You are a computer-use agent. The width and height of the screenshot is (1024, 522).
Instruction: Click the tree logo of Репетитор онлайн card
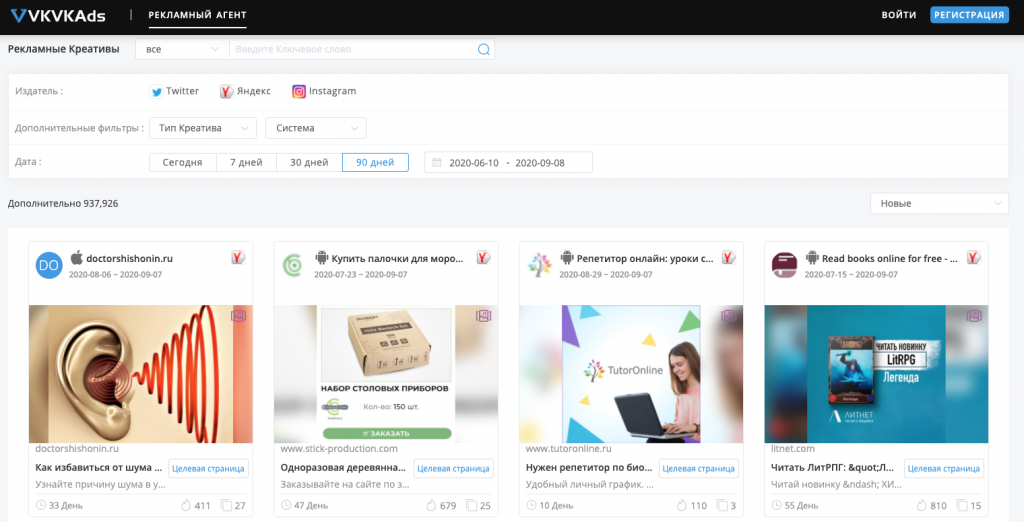[x=539, y=265]
